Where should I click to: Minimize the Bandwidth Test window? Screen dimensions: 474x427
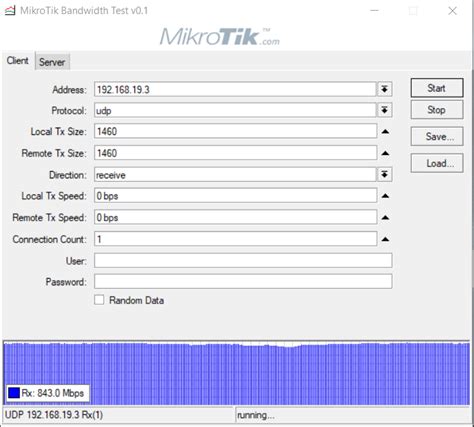click(x=374, y=11)
